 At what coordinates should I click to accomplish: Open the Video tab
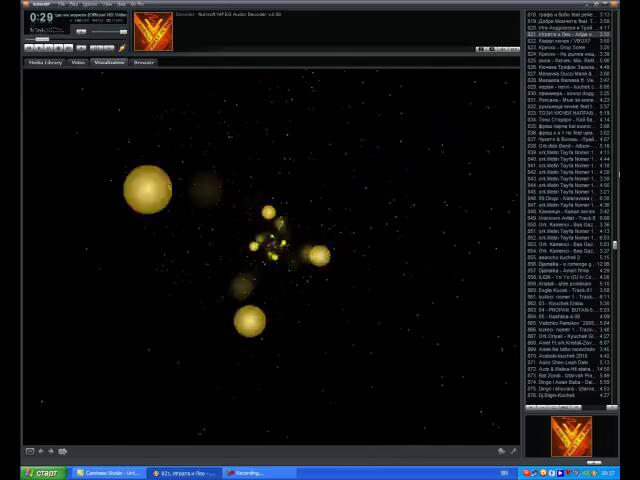[x=78, y=62]
